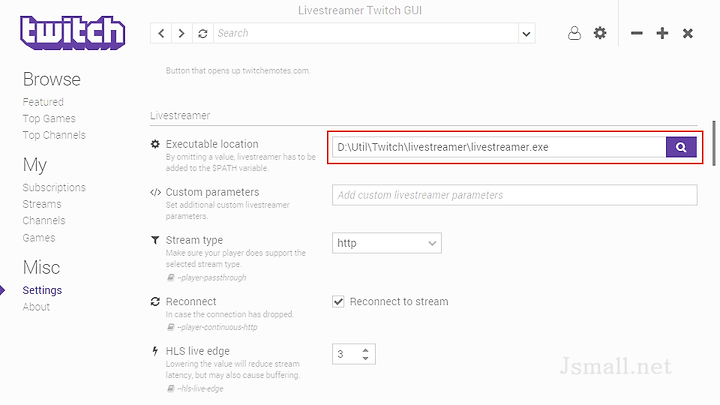Click the Custom parameters input field

pyautogui.click(x=515, y=195)
